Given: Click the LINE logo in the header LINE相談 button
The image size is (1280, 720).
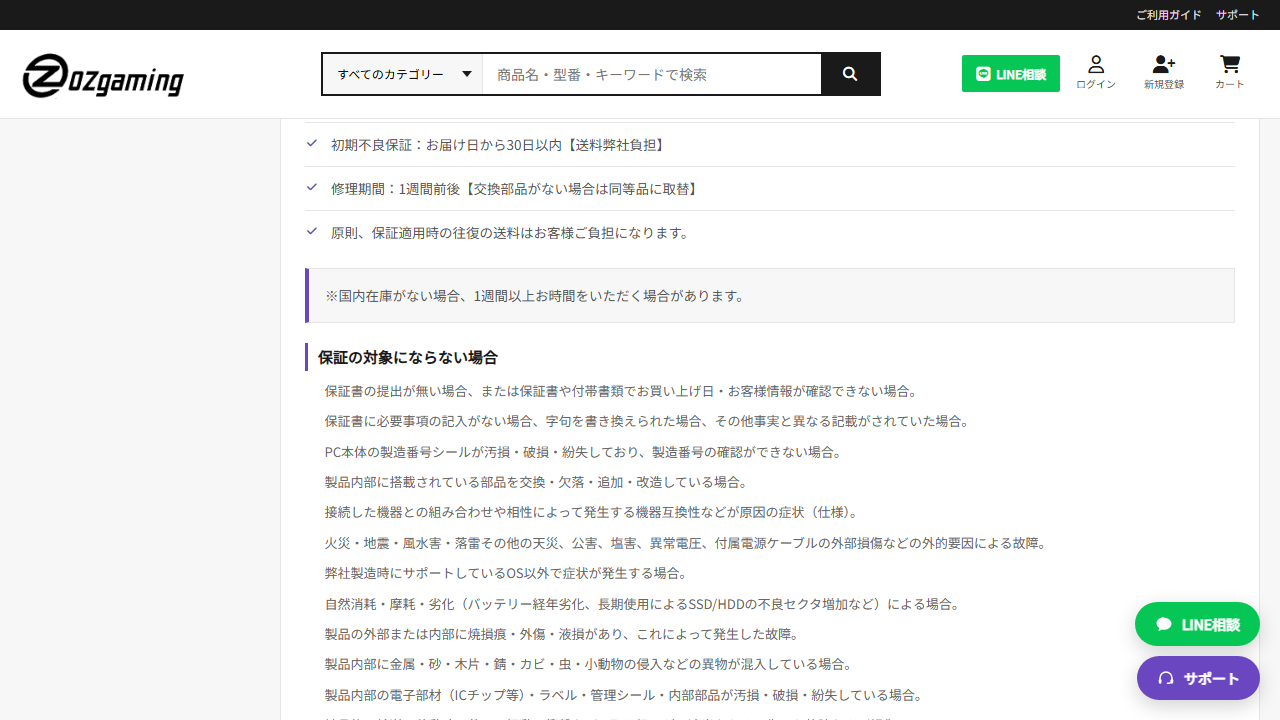Looking at the screenshot, I should (x=983, y=74).
